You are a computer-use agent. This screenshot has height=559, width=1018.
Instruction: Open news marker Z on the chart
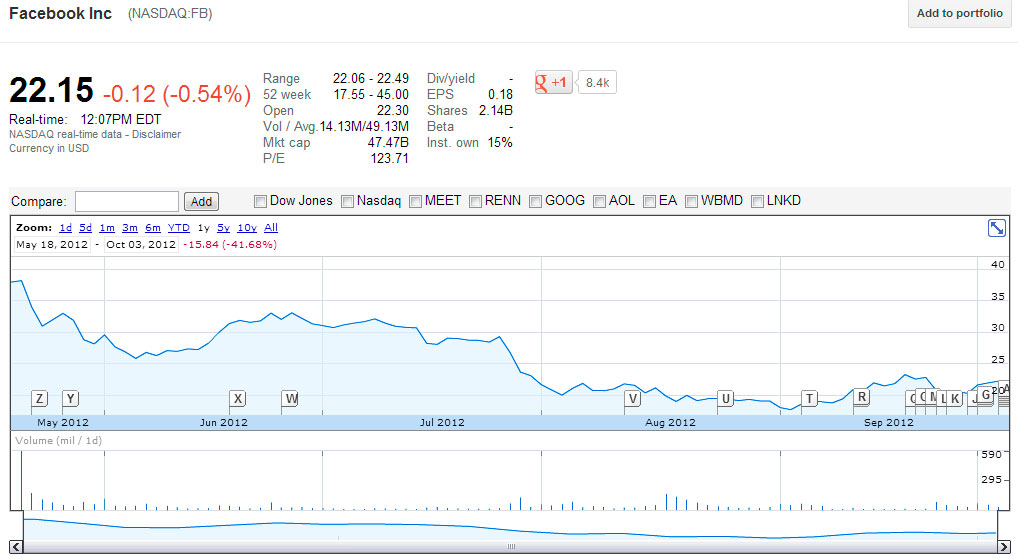tap(40, 399)
